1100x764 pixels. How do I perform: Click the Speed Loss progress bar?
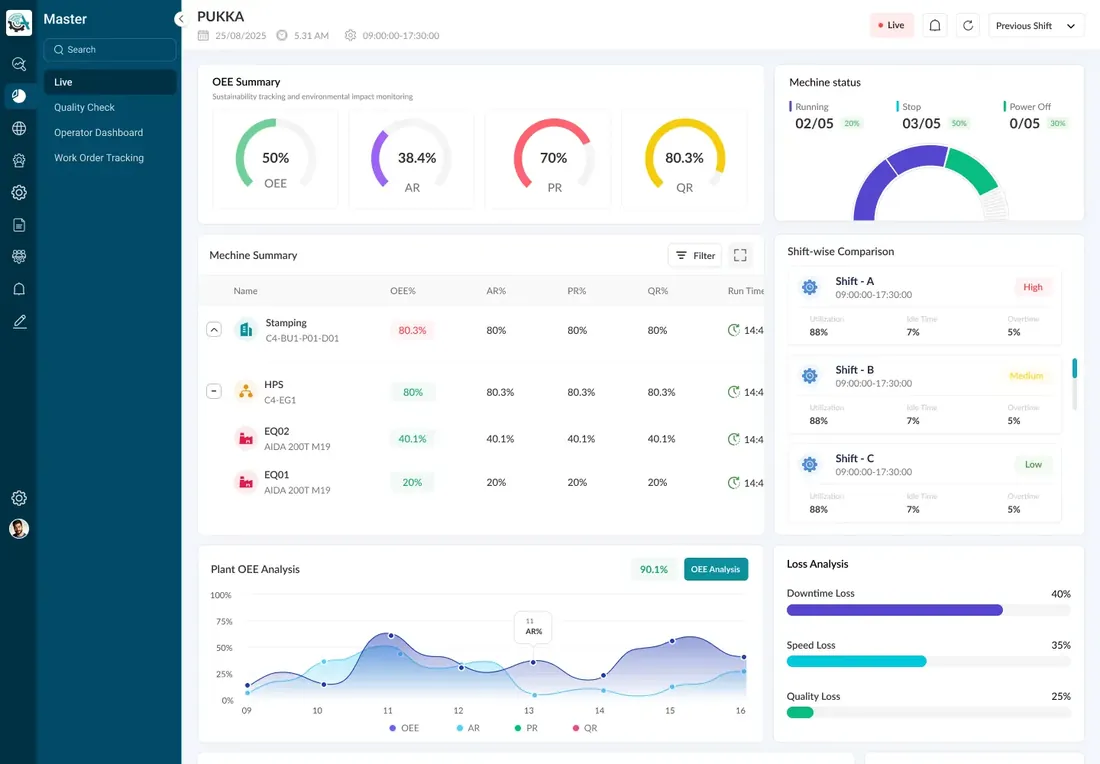pos(928,662)
